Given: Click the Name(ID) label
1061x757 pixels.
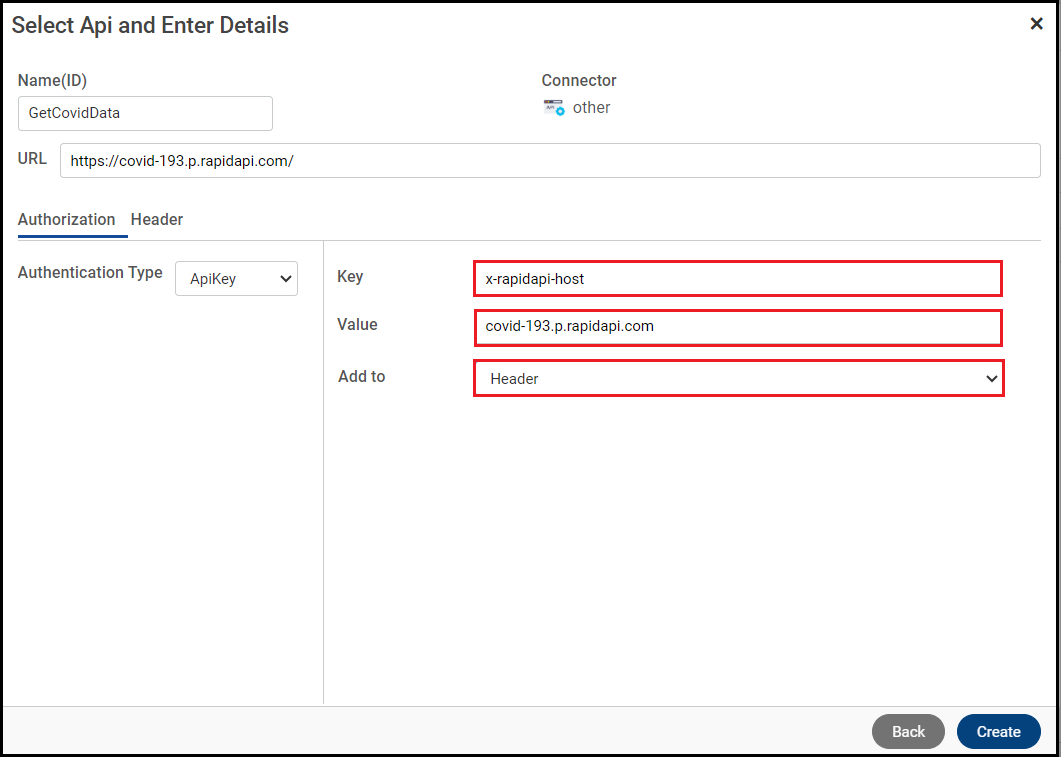Looking at the screenshot, I should pos(52,80).
